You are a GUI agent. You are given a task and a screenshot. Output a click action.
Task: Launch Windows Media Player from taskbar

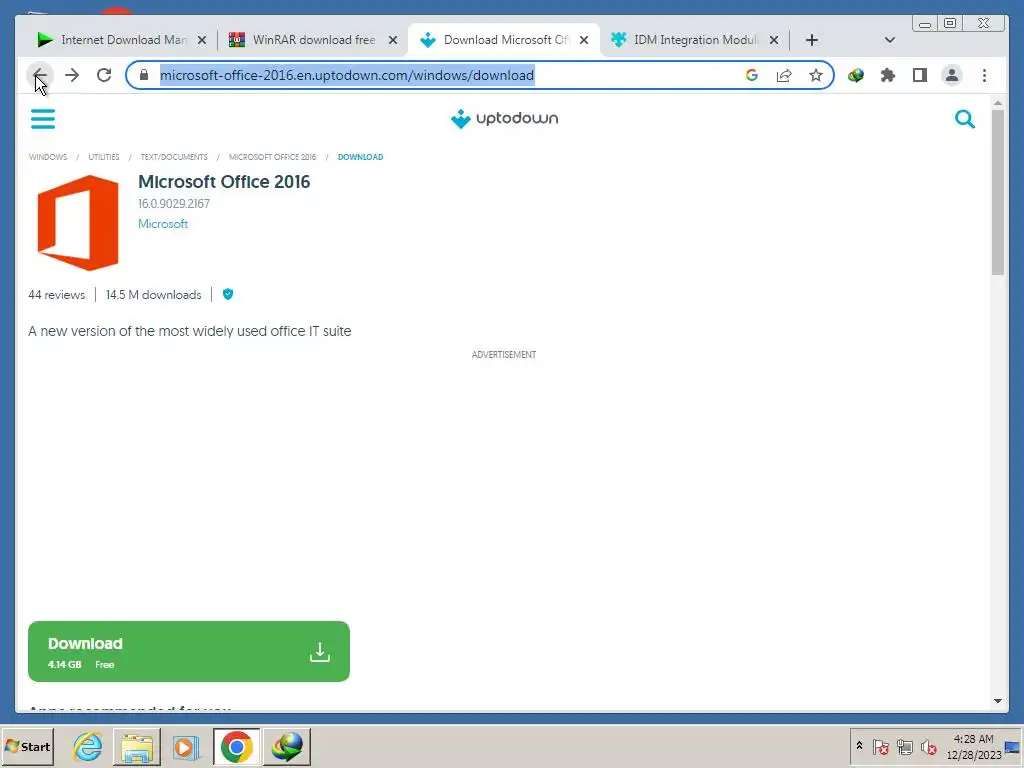click(186, 747)
